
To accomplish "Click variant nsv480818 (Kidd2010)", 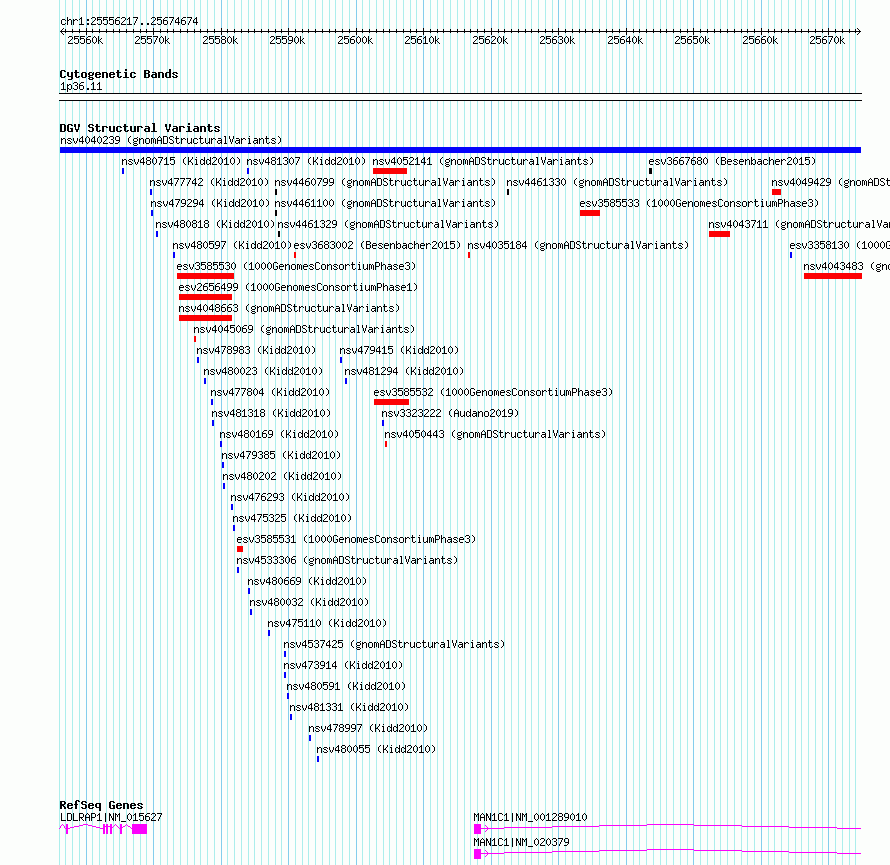I will point(215,224).
